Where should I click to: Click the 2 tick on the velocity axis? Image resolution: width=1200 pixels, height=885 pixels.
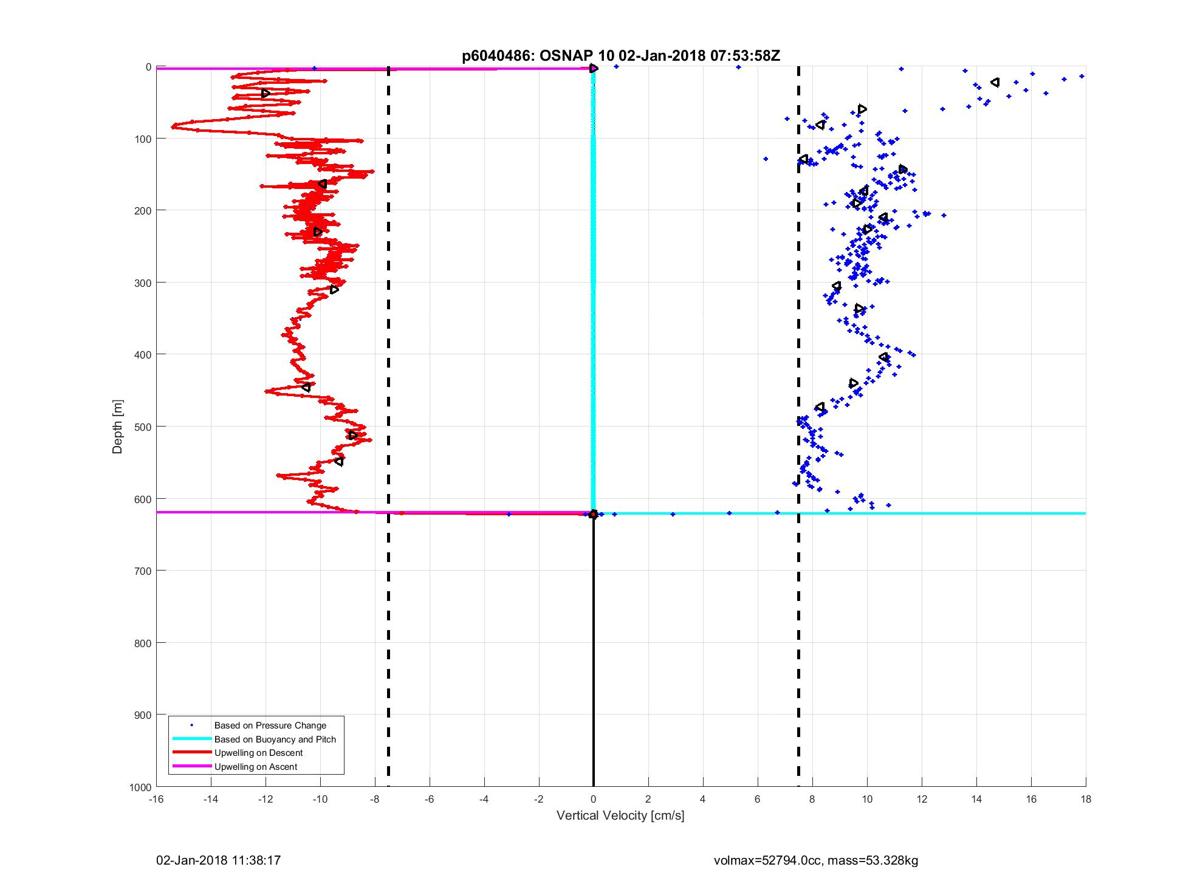point(648,799)
